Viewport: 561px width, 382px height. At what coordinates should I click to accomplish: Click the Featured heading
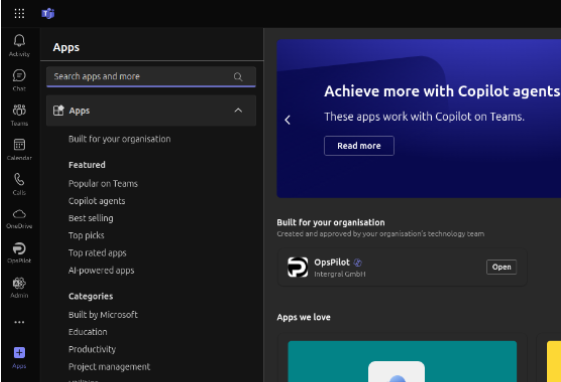pos(87,165)
